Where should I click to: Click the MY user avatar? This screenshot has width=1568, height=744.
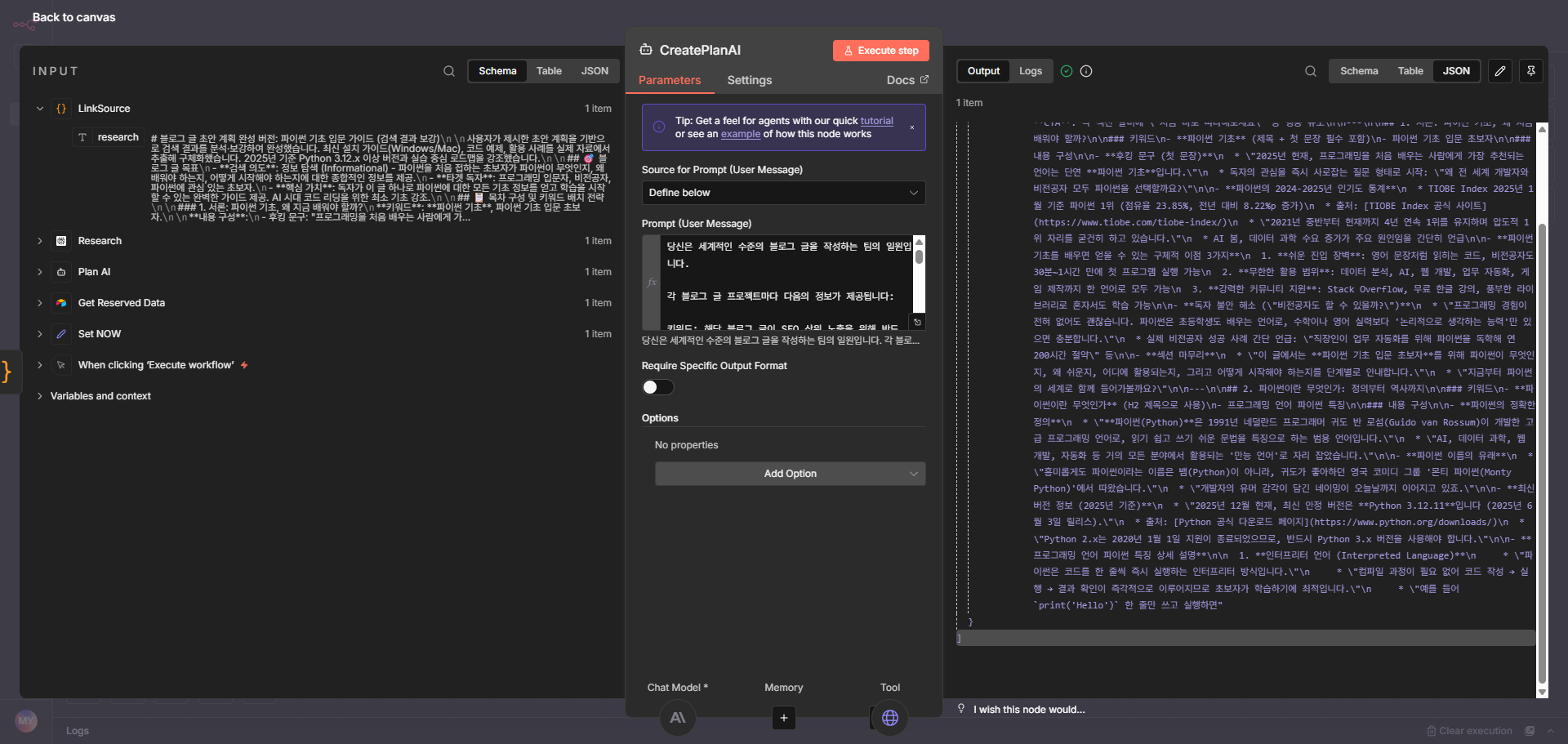[26, 721]
